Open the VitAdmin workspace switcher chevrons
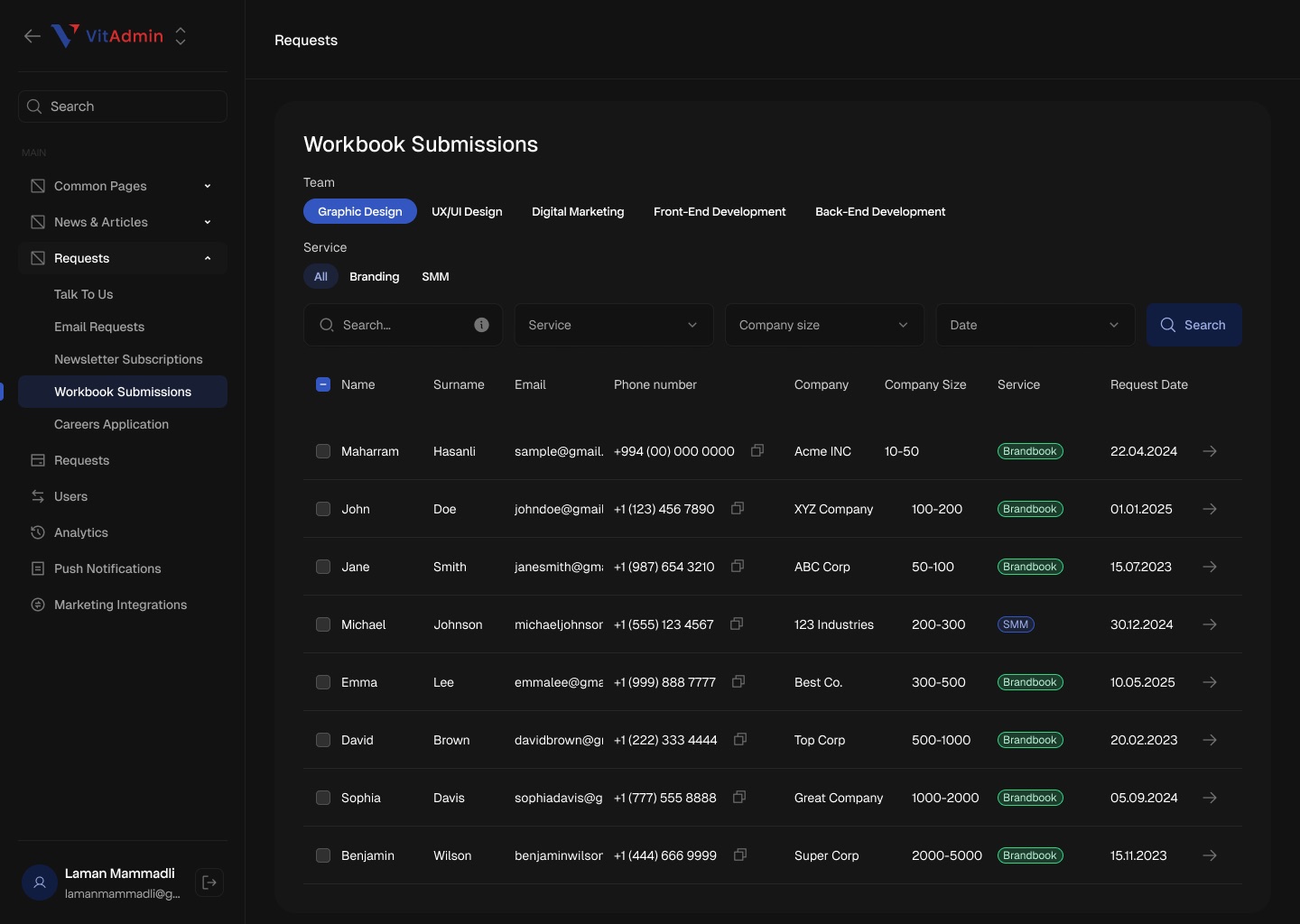Viewport: 1300px width, 924px height. click(x=181, y=36)
